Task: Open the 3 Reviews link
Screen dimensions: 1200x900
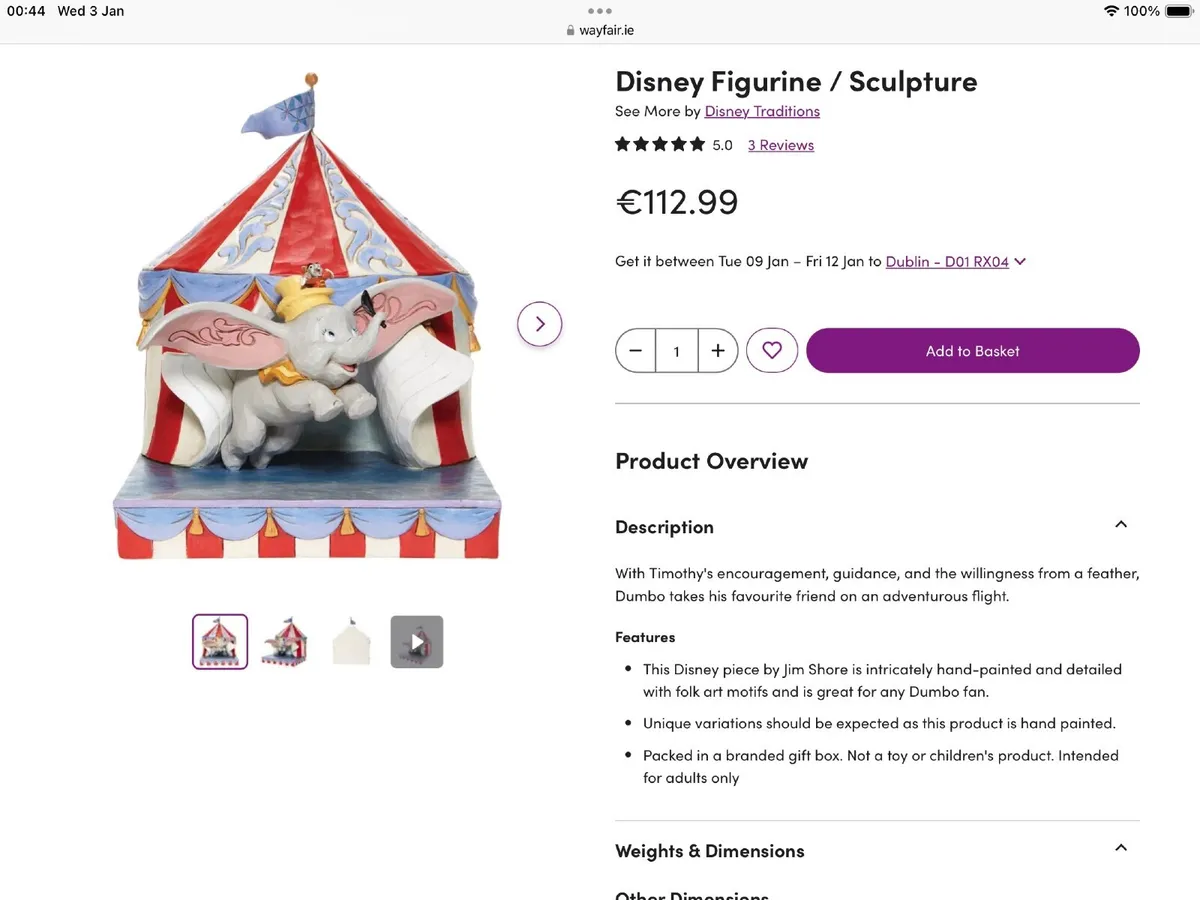Action: (780, 144)
